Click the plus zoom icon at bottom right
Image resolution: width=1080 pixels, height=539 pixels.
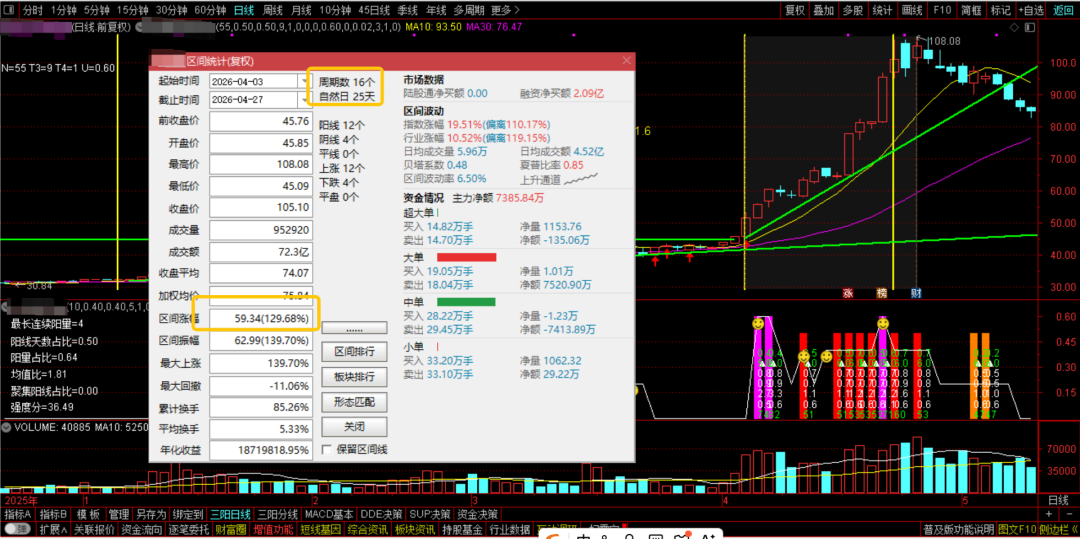[1048, 514]
